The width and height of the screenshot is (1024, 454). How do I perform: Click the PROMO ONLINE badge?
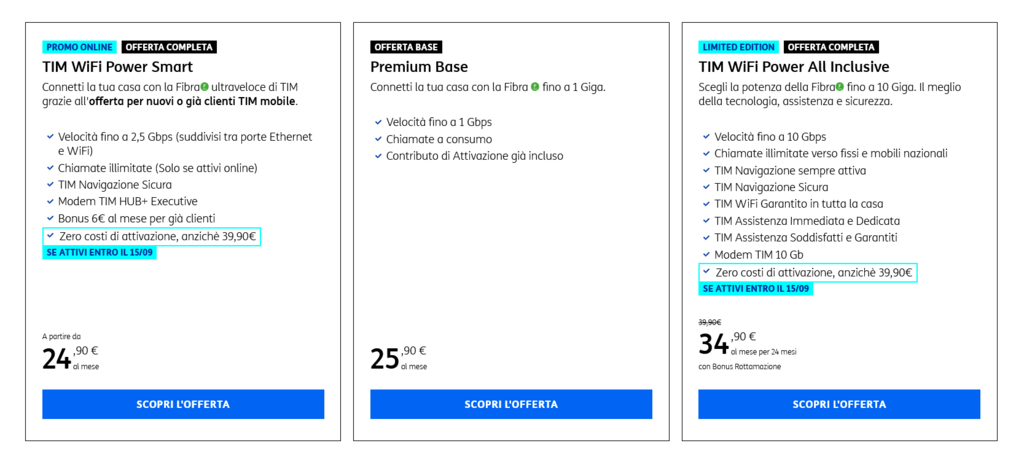click(80, 47)
